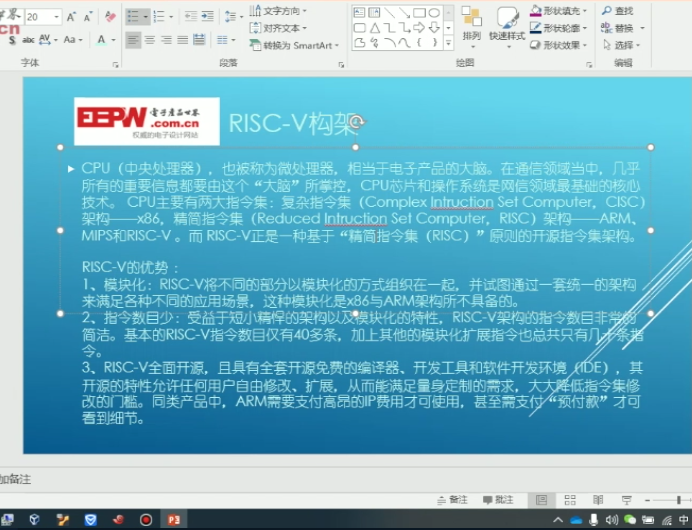
Task: Open the numbered list style dropdown arrow
Action: tap(171, 17)
